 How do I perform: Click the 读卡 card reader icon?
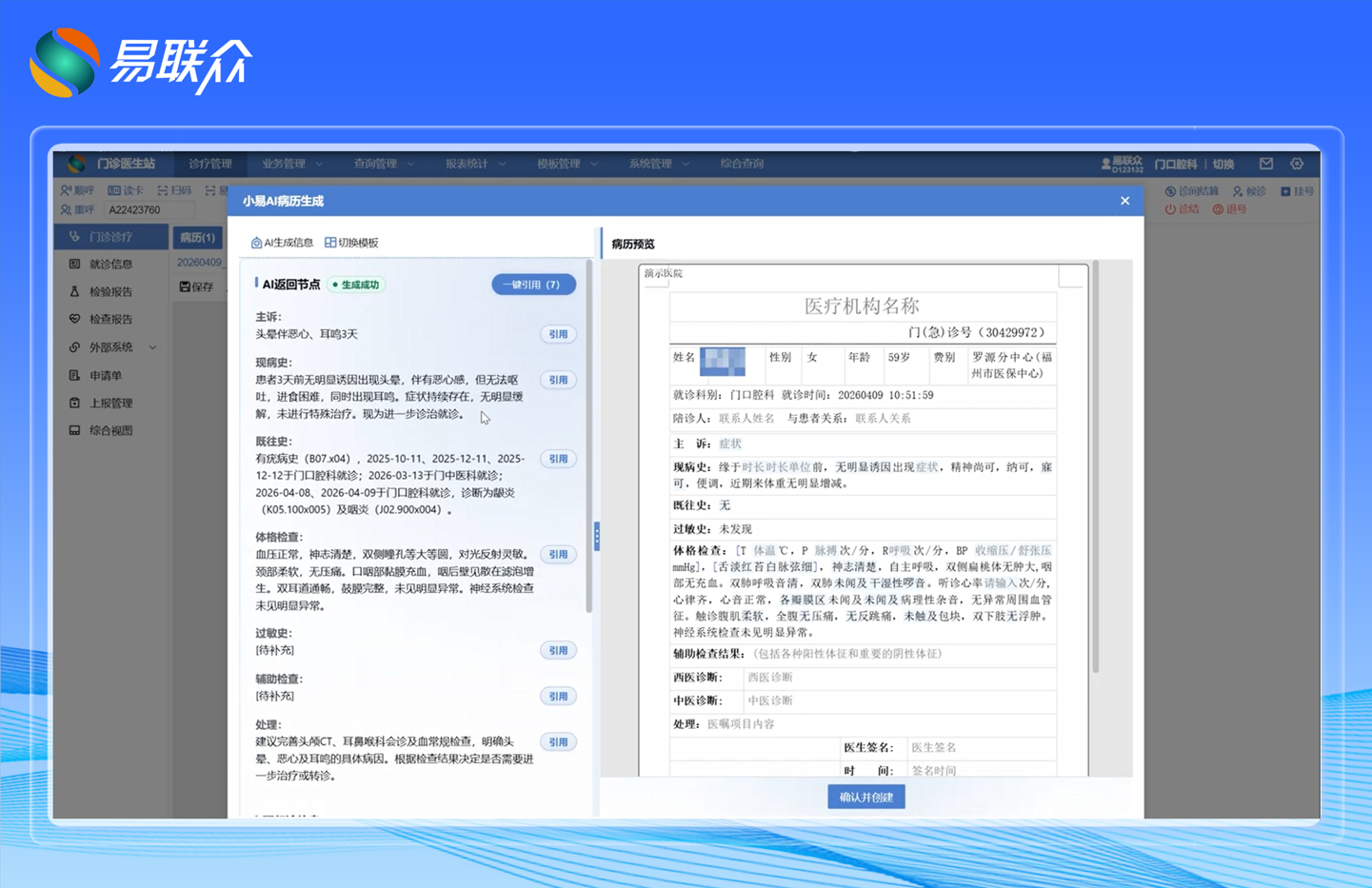click(x=113, y=190)
